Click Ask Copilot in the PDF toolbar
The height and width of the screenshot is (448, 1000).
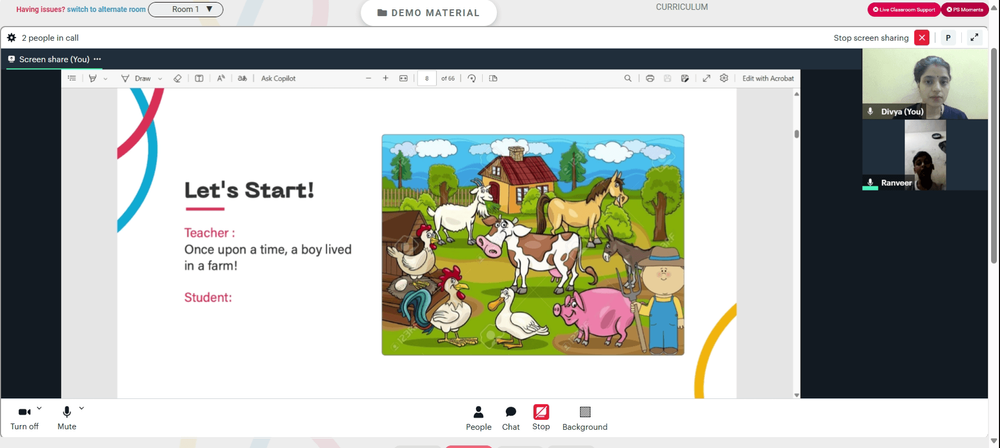(278, 78)
